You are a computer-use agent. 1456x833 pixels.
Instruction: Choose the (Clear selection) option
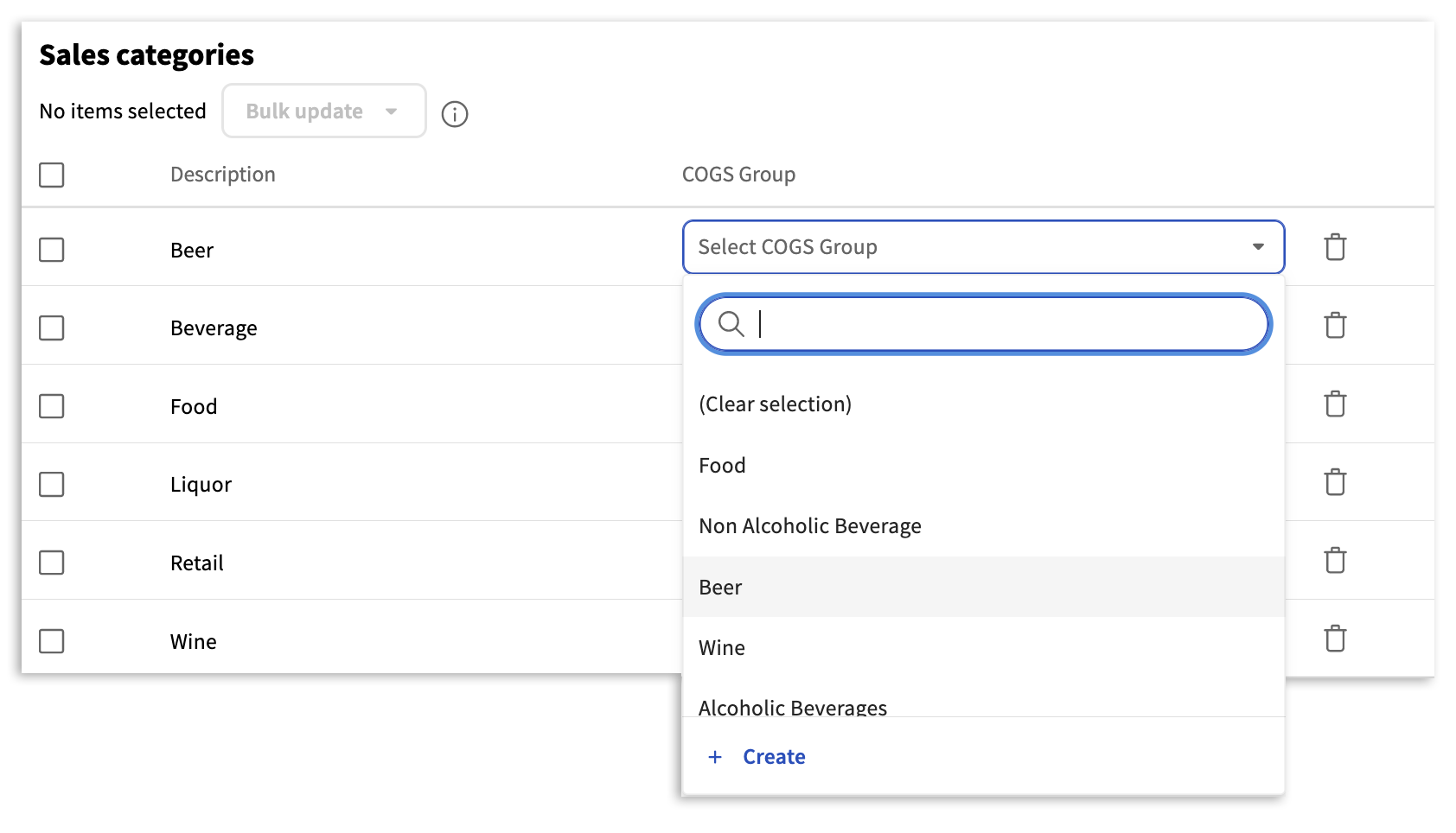775,404
